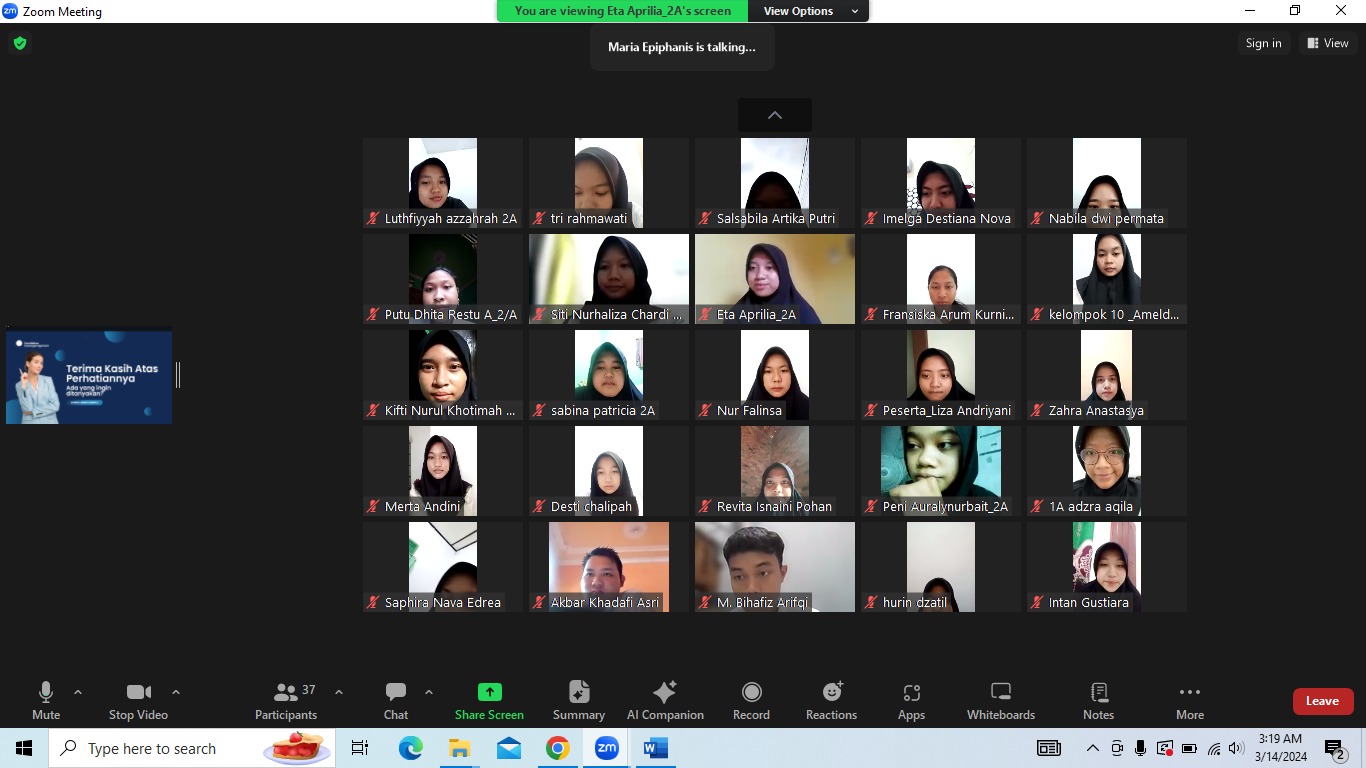
Task: Click the red Leave button
Action: point(1322,701)
